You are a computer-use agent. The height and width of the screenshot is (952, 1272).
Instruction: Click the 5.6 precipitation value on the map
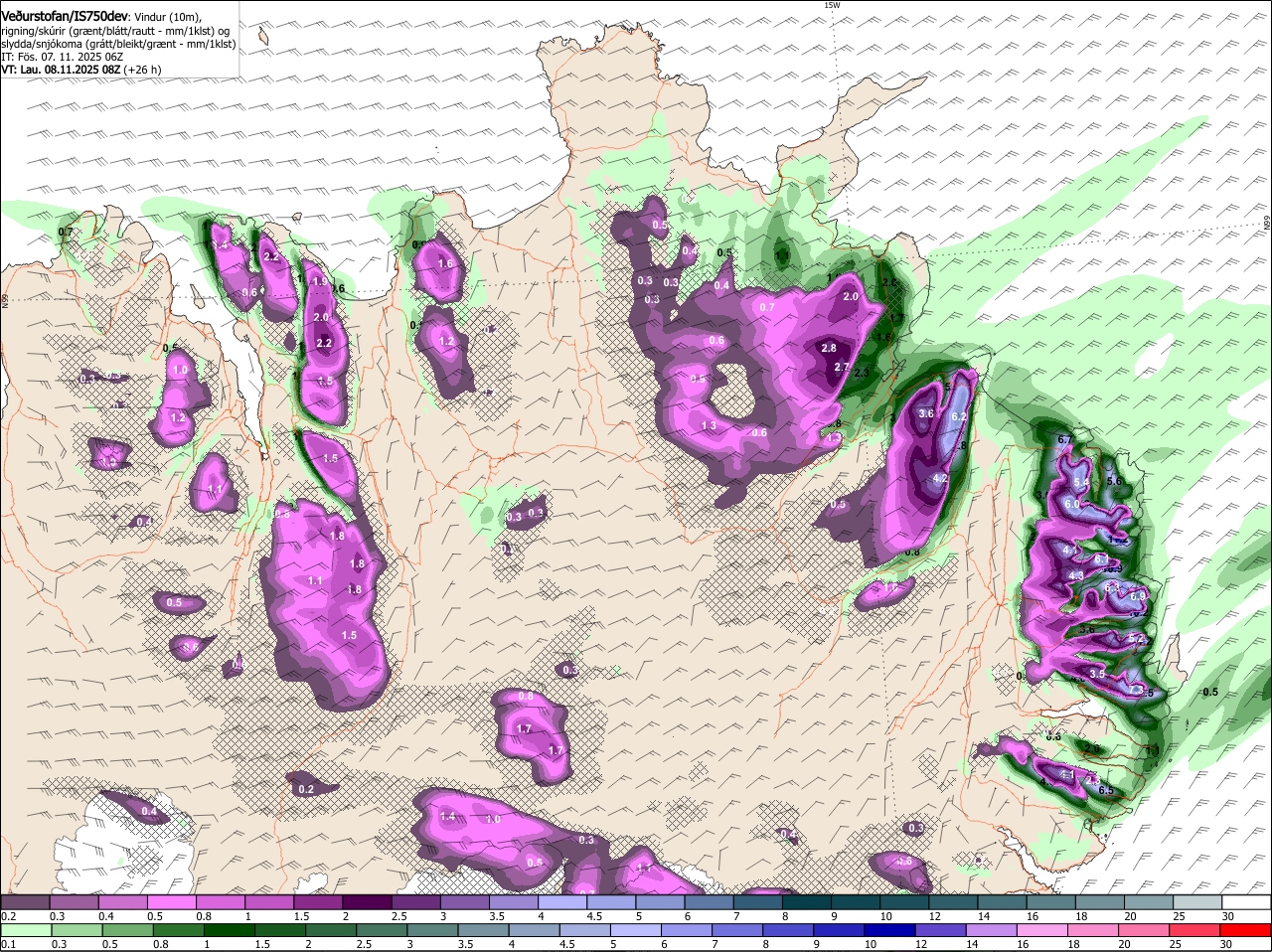pos(1114,481)
